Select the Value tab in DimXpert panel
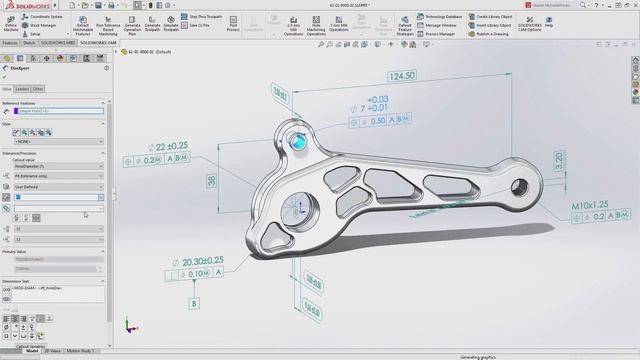The height and width of the screenshot is (360, 640). click(x=7, y=89)
